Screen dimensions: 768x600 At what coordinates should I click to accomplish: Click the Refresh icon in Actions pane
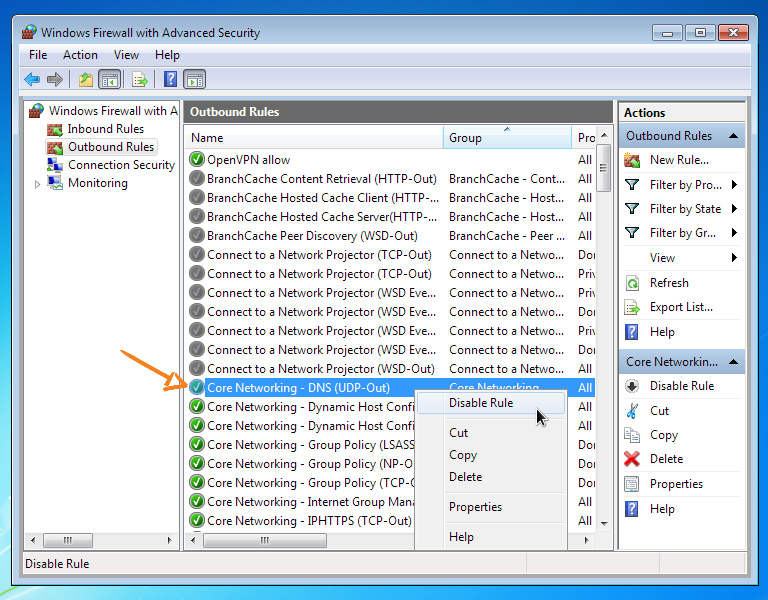coord(632,283)
